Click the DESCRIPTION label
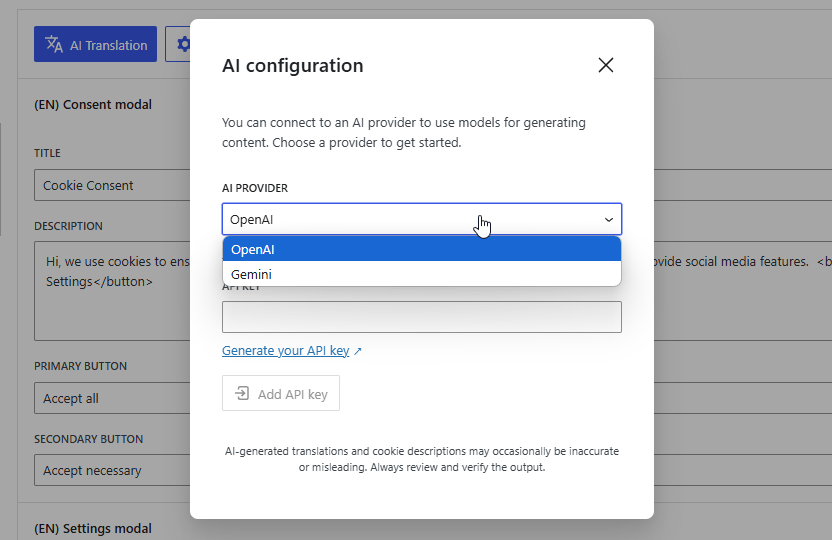The image size is (832, 540). pos(68,226)
